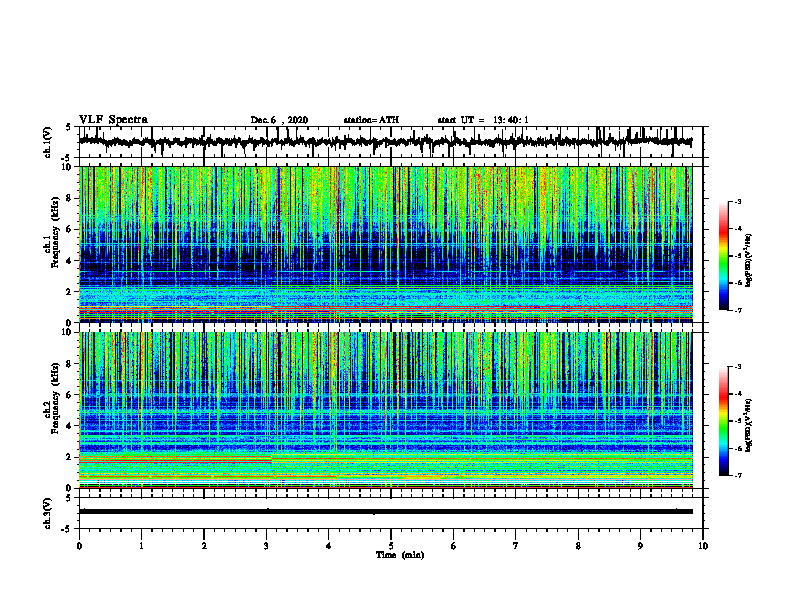Click time axis tick label "8"
This screenshot has height=612, width=792.
click(x=578, y=546)
